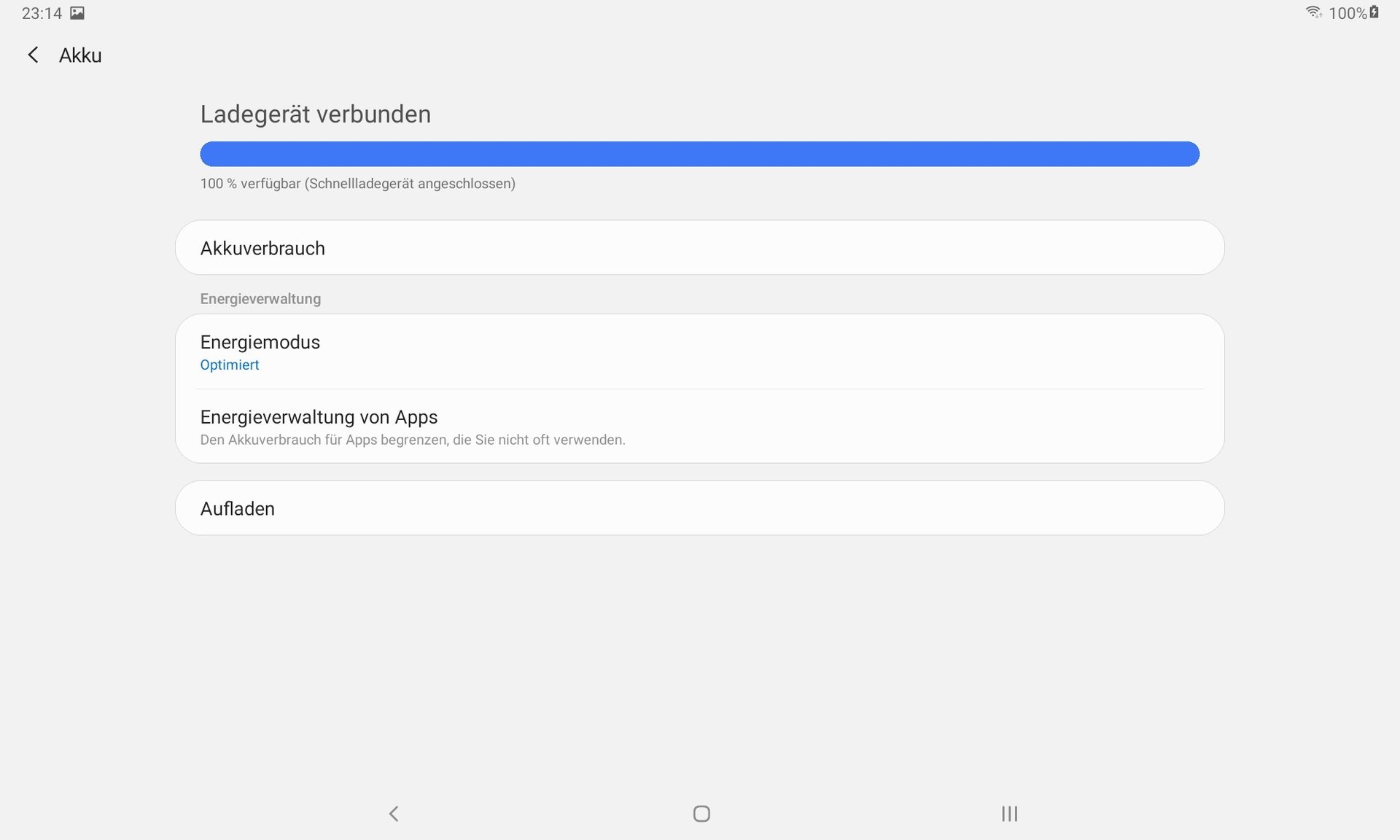Open the Aufladen charging settings
Viewport: 1400px width, 840px height.
click(699, 508)
